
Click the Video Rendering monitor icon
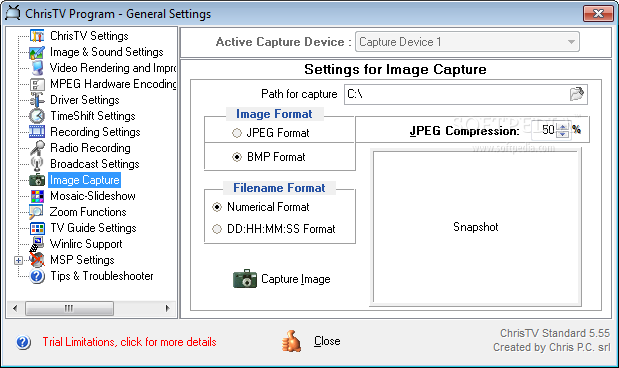[x=37, y=68]
